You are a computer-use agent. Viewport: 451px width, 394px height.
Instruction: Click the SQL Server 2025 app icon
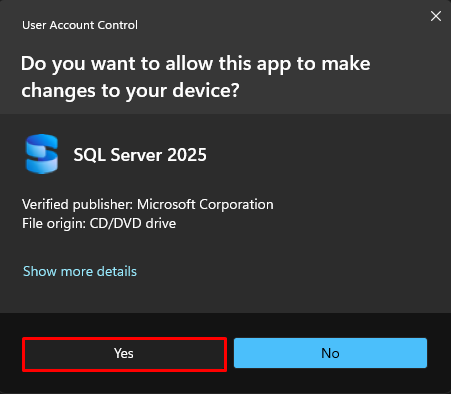[x=42, y=154]
